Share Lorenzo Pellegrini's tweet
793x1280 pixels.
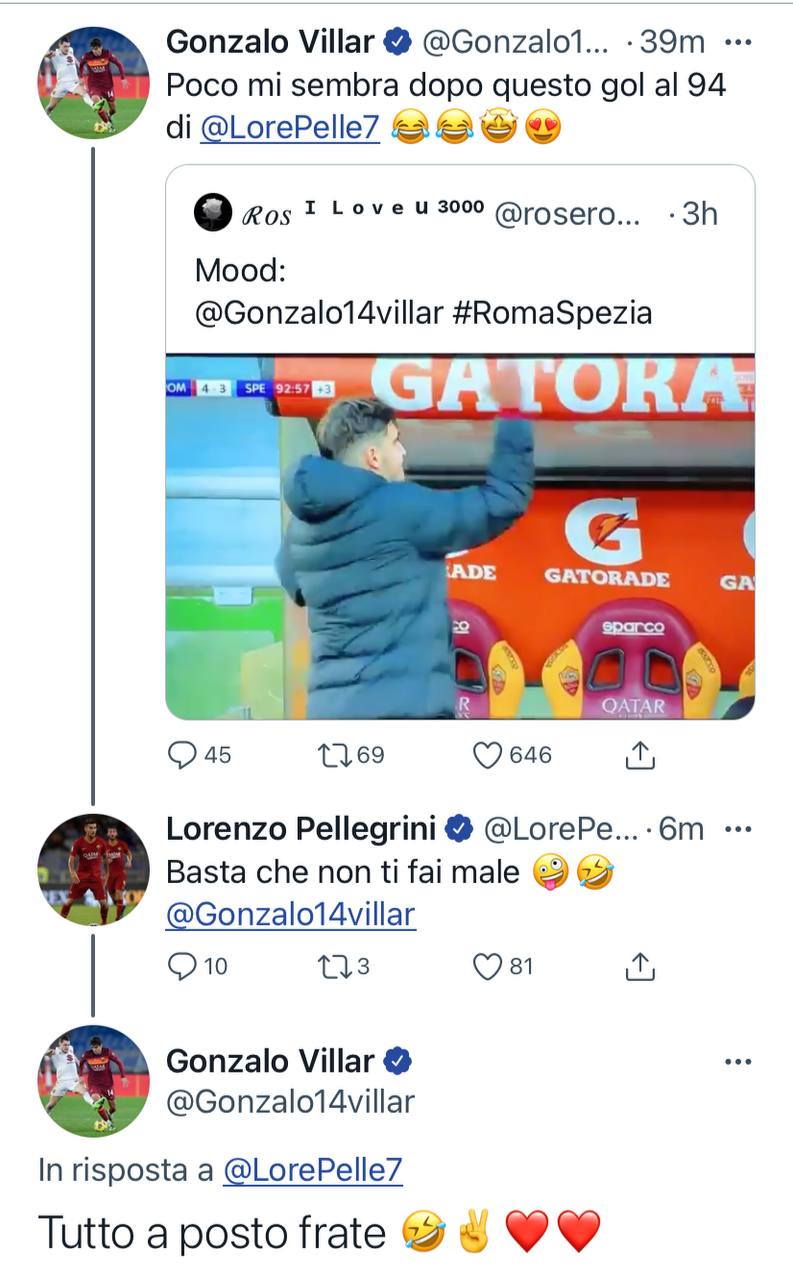(x=640, y=966)
